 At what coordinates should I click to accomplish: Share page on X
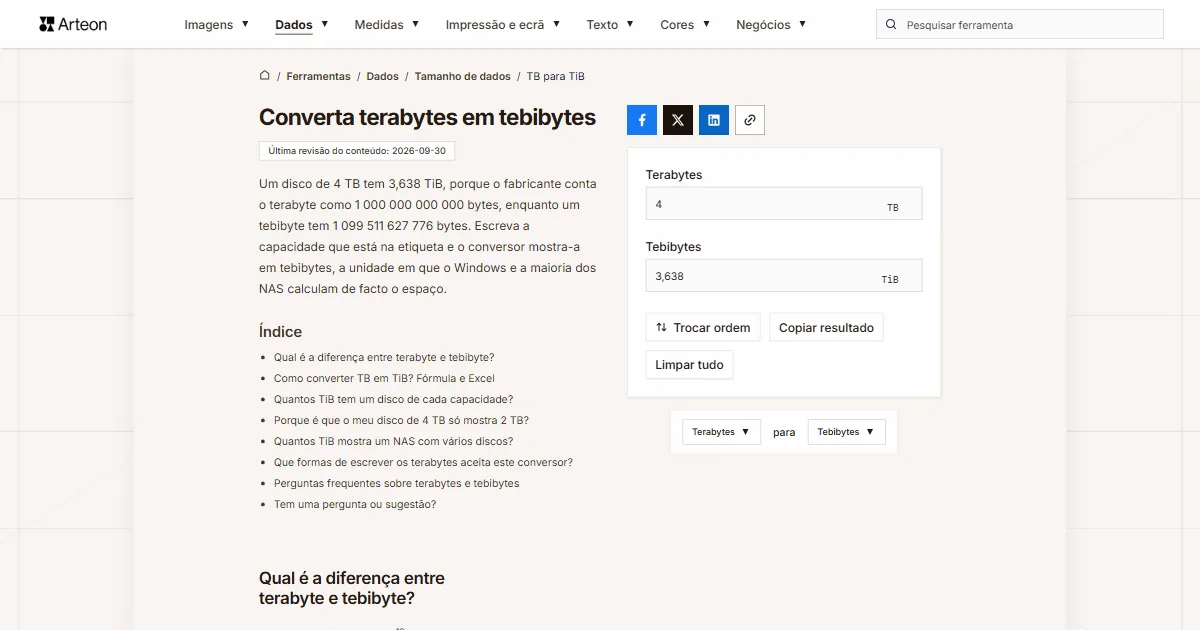[678, 120]
